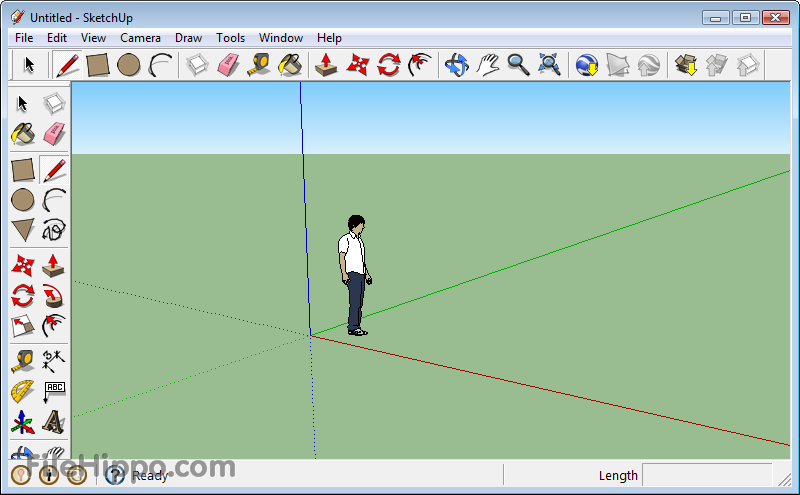Screen dimensions: 800x495
Task: Select Tape Measure in the vertical toolbar
Action: [x=23, y=362]
